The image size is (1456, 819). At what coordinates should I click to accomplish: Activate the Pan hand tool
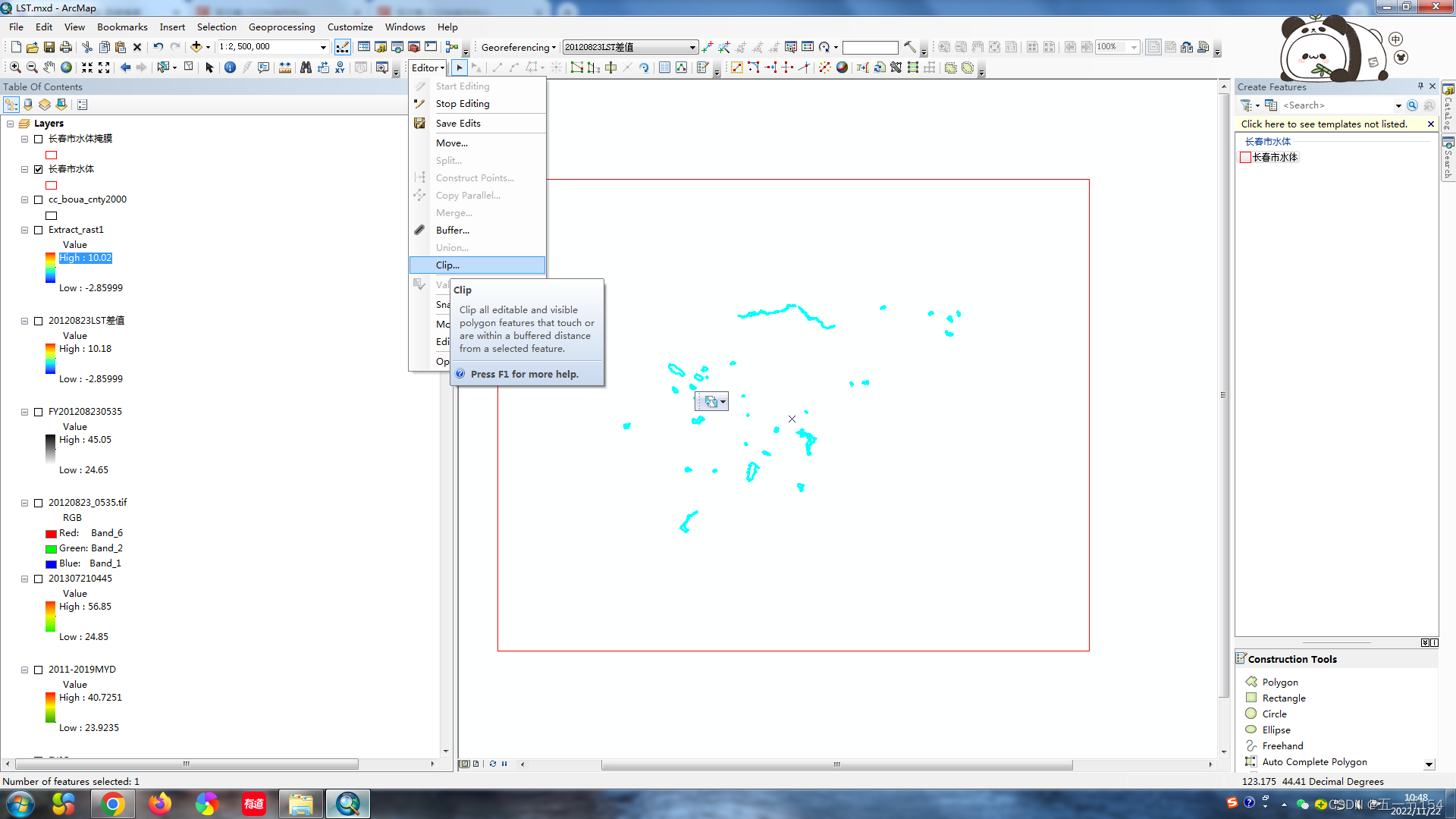click(49, 67)
